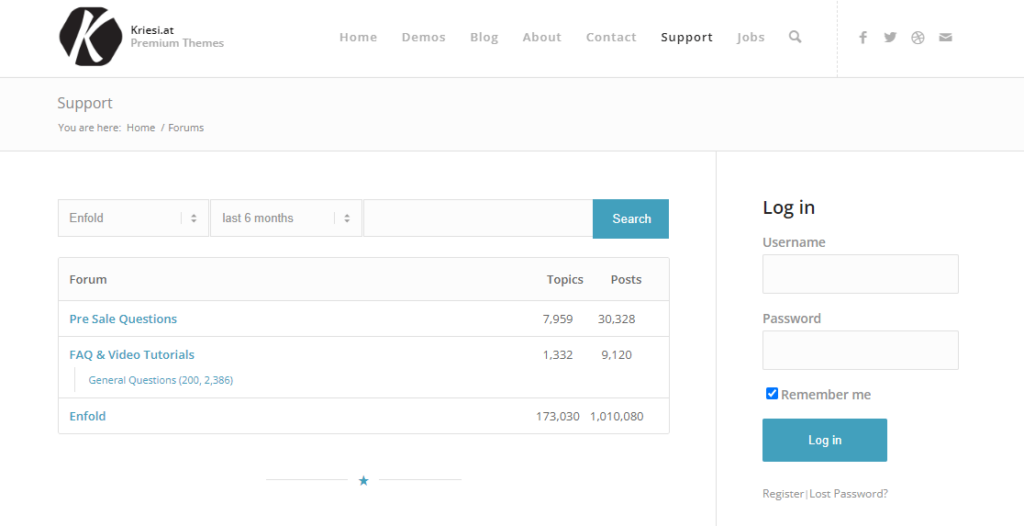
Task: Click the Posts column header
Action: pos(626,280)
